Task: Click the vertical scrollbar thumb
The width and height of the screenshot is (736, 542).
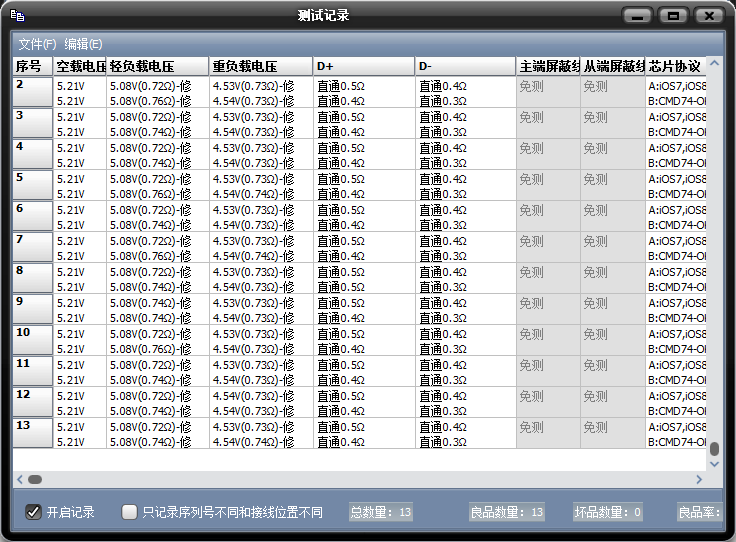Action: [x=714, y=449]
